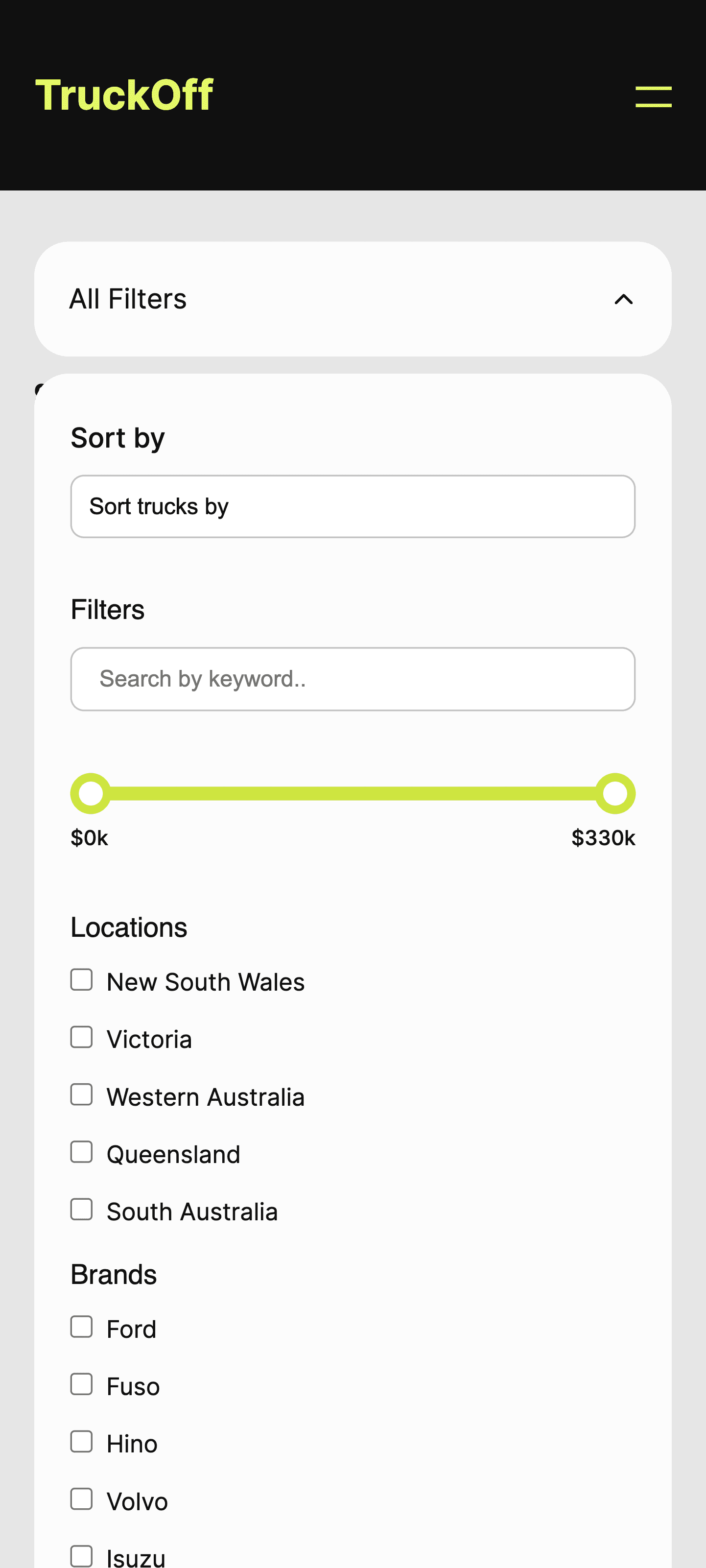Toggle the South Australia checkbox
The image size is (706, 1568).
point(82,1210)
